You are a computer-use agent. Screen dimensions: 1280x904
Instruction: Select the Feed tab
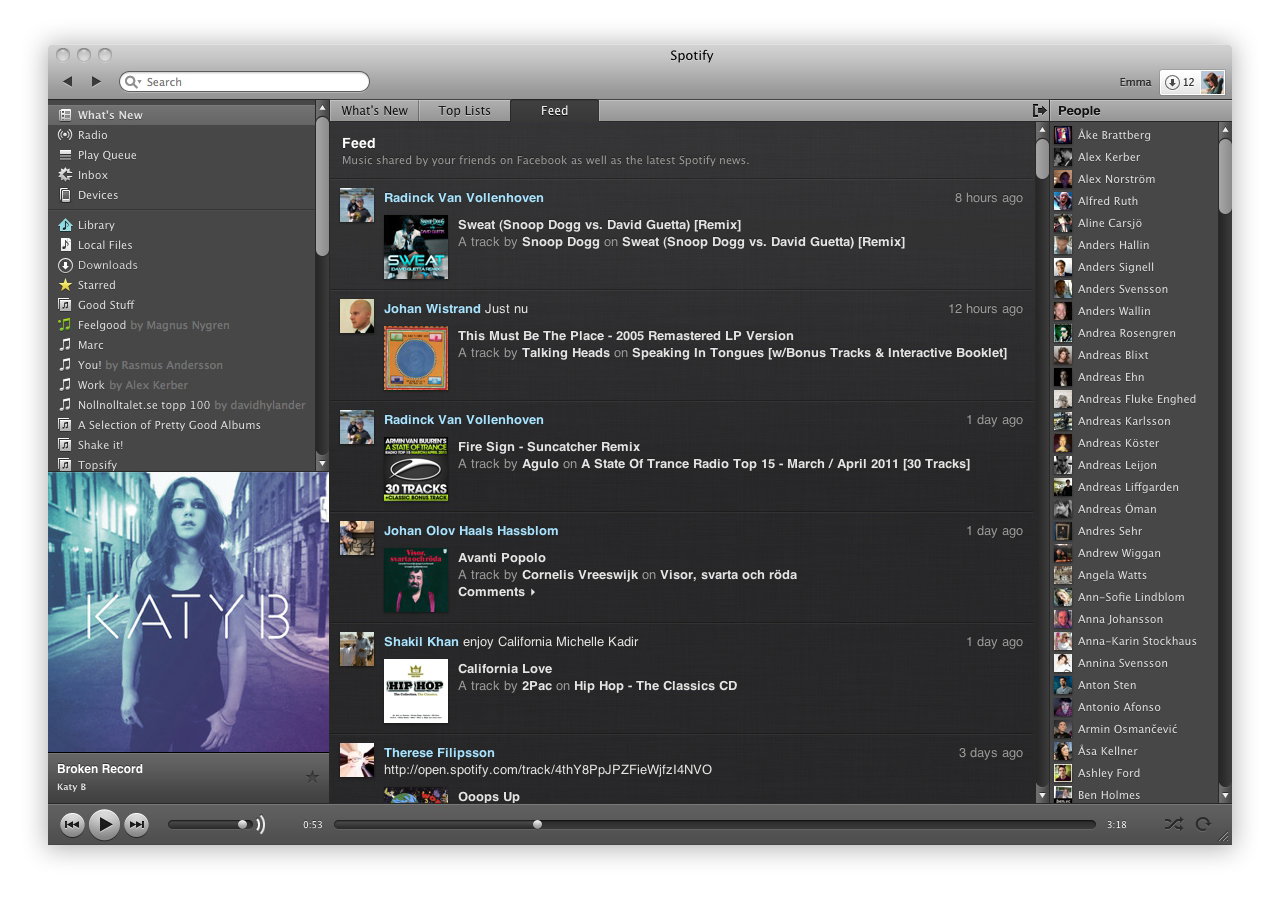coord(554,111)
